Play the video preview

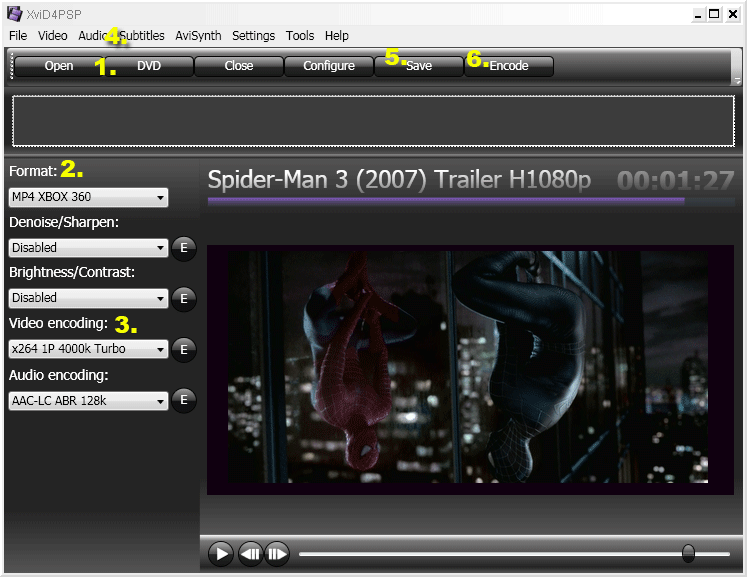pos(221,554)
